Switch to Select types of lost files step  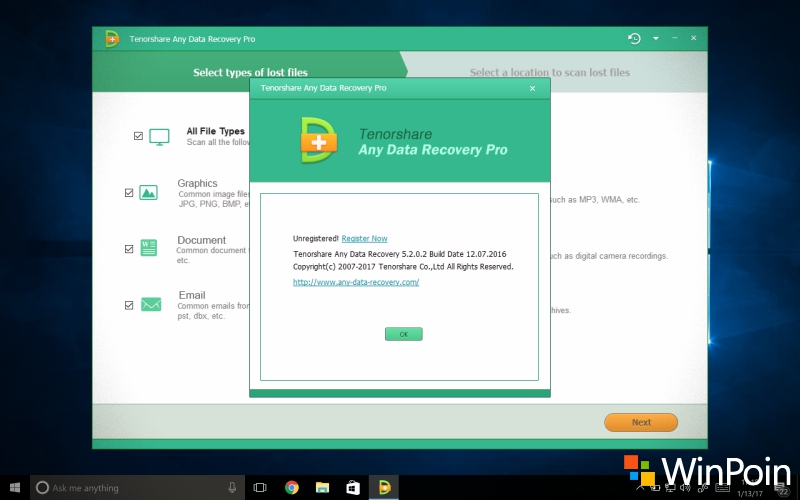pos(250,72)
